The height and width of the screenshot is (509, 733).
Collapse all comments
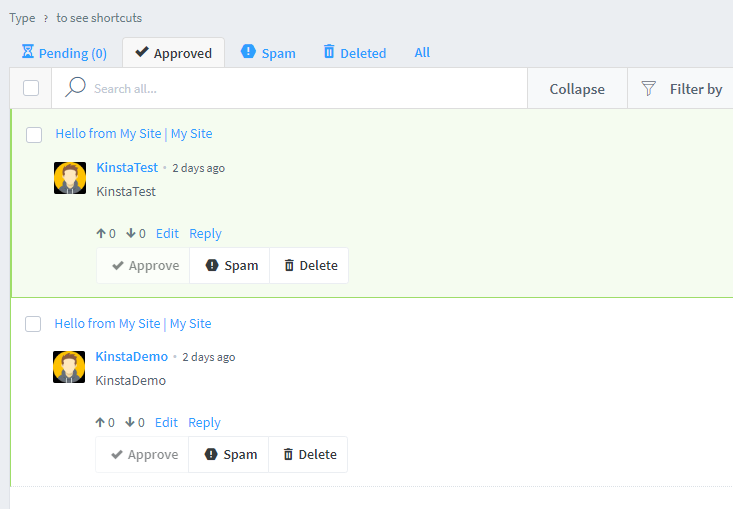click(x=577, y=89)
